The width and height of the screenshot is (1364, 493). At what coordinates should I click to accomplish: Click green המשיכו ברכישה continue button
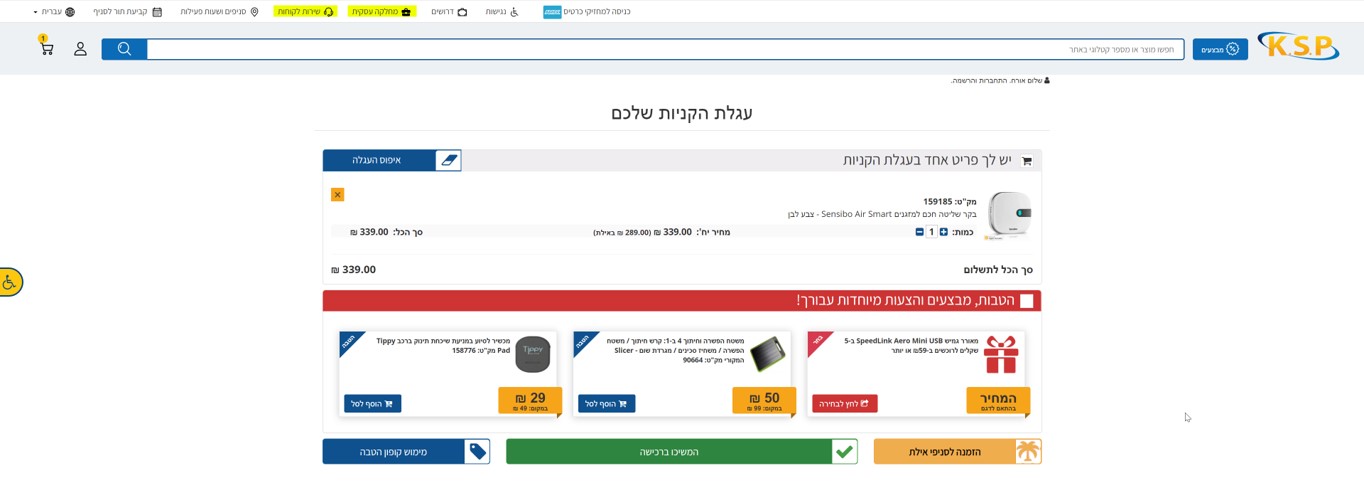point(682,452)
